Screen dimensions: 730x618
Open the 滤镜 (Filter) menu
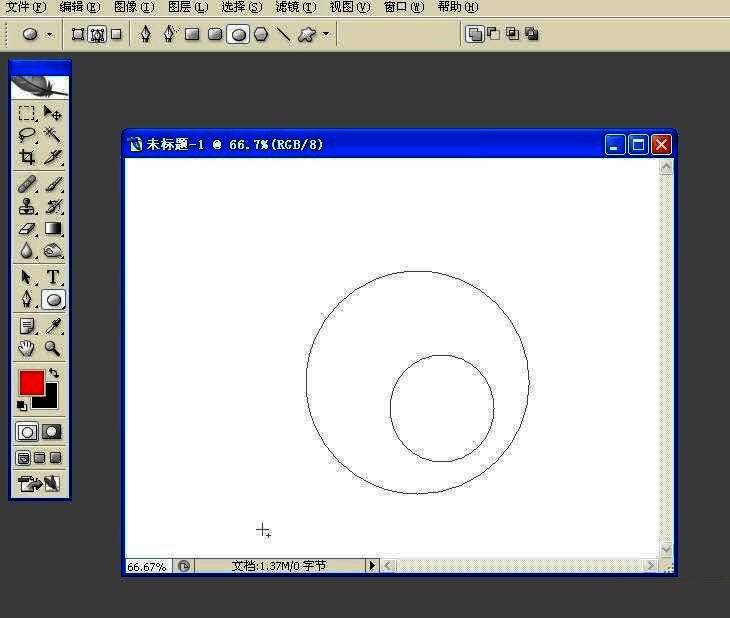click(295, 7)
